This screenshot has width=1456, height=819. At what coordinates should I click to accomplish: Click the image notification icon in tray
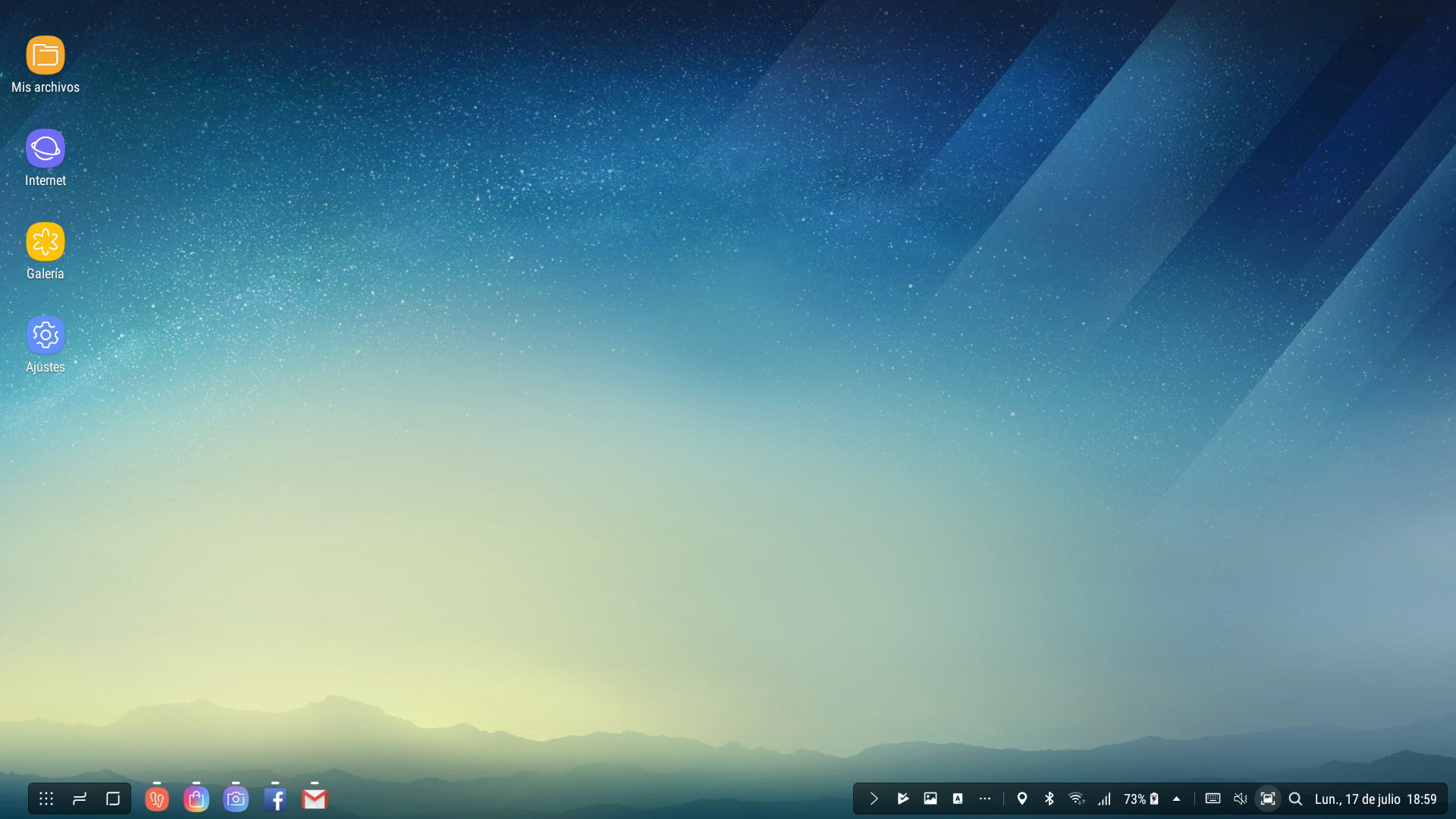tap(930, 799)
